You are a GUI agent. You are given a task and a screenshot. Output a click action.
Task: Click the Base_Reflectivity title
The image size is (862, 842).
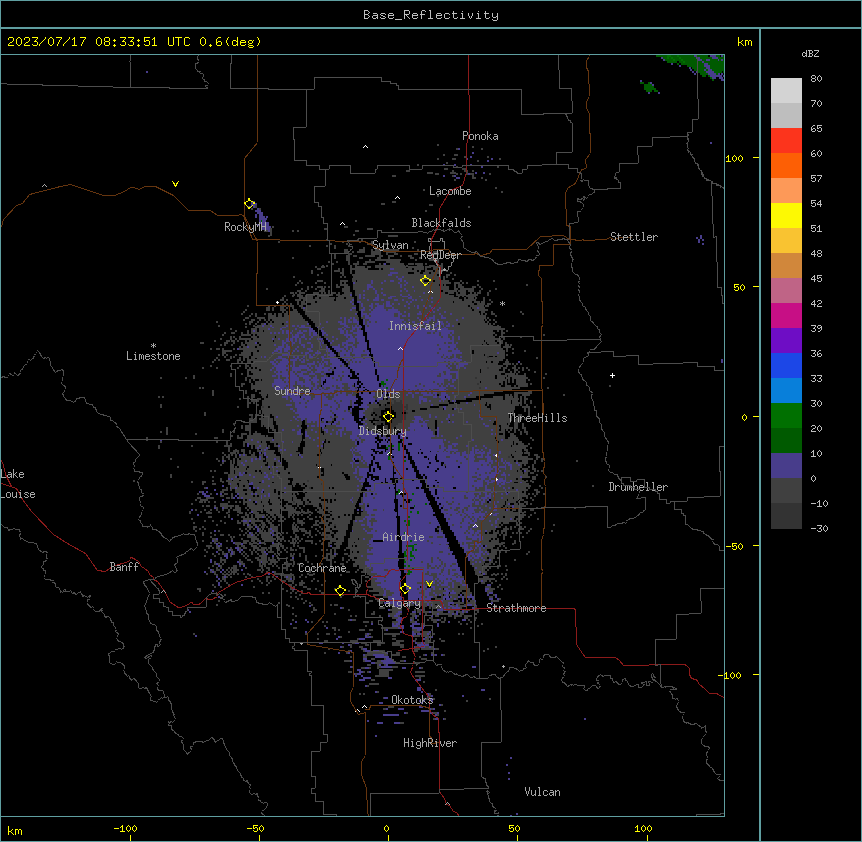[431, 15]
